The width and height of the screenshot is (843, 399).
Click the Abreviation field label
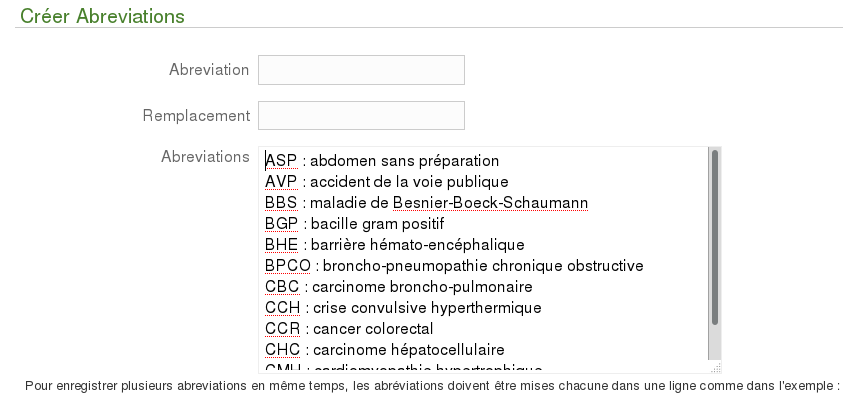point(209,70)
